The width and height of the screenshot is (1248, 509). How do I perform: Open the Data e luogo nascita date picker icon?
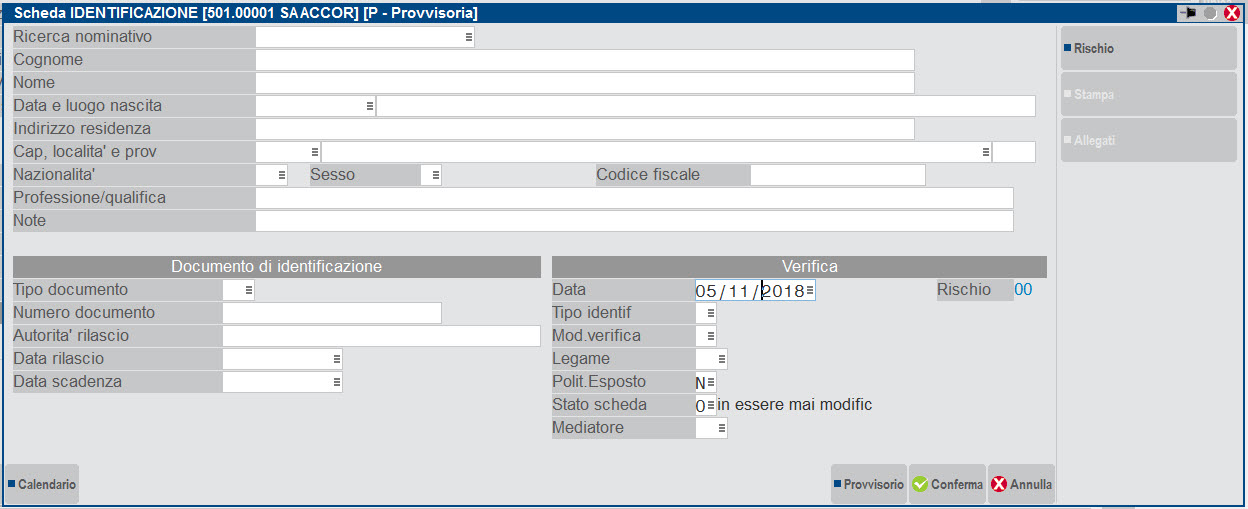point(369,106)
